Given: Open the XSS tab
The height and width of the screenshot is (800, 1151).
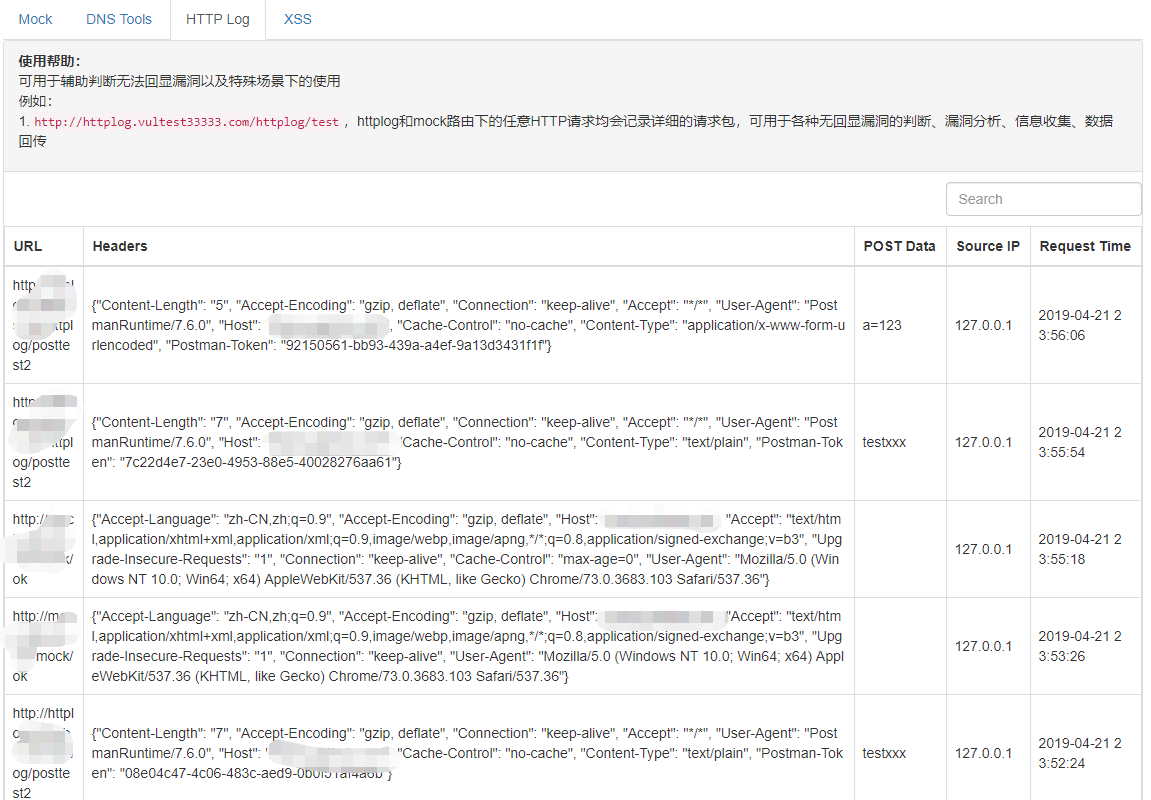Looking at the screenshot, I should [x=297, y=19].
